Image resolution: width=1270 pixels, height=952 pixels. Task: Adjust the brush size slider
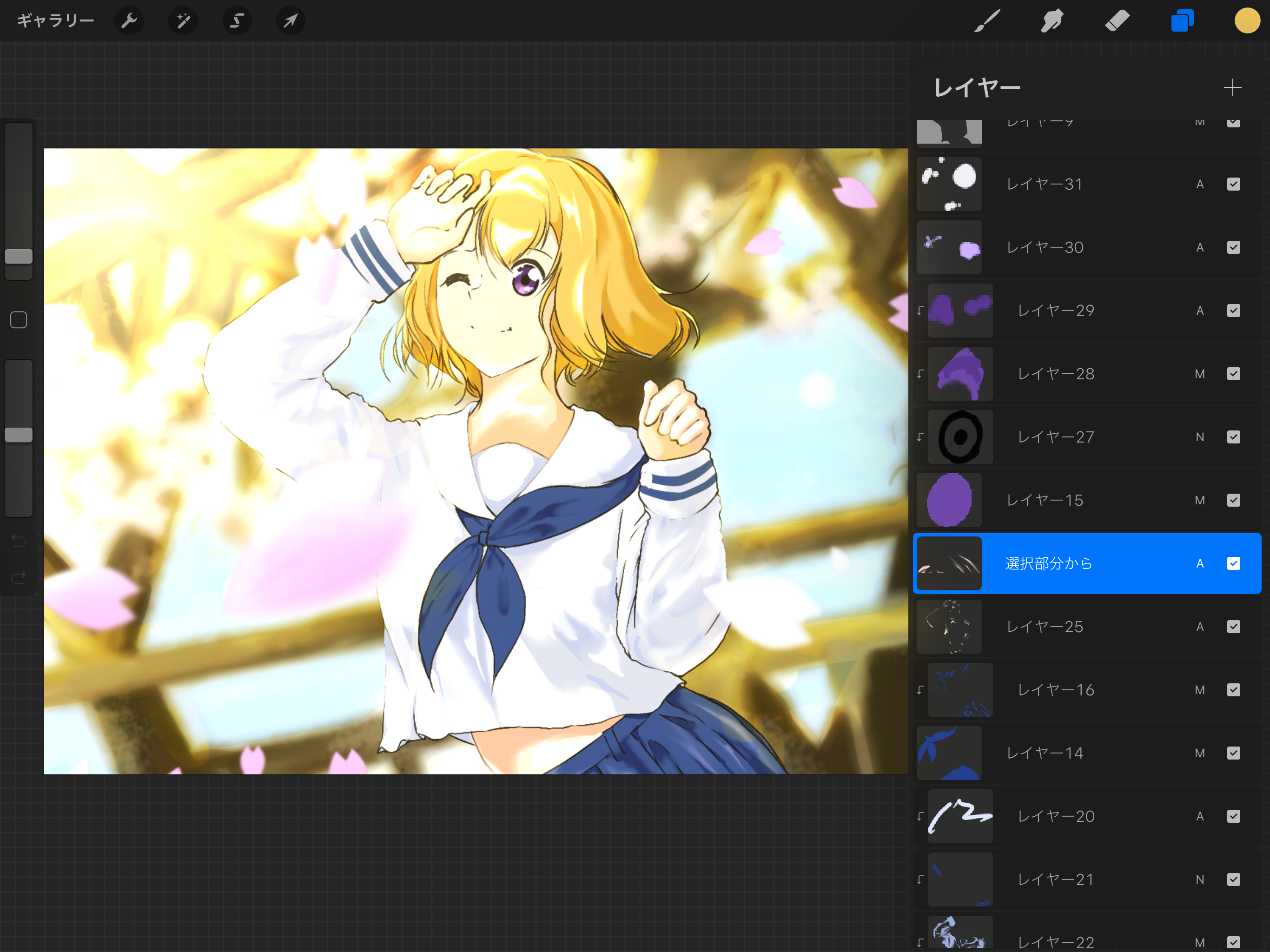point(19,257)
